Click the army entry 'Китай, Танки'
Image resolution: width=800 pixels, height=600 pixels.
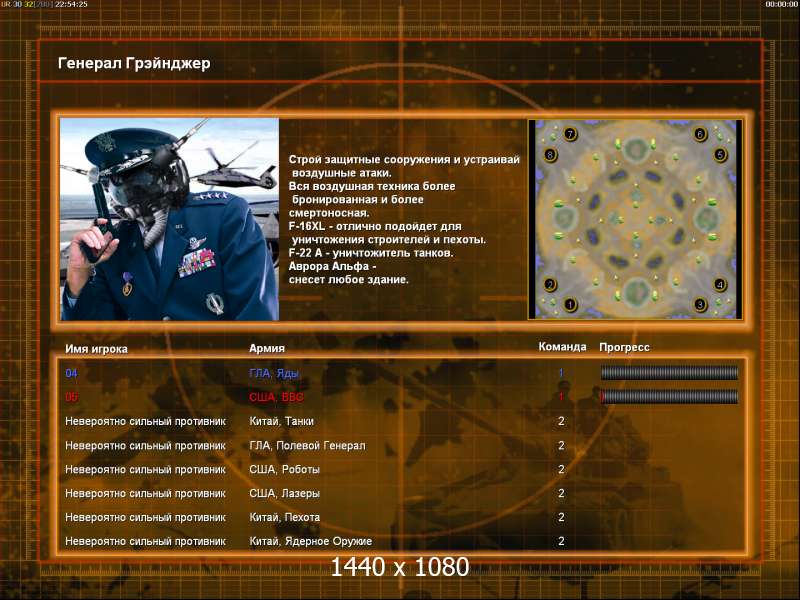281,421
